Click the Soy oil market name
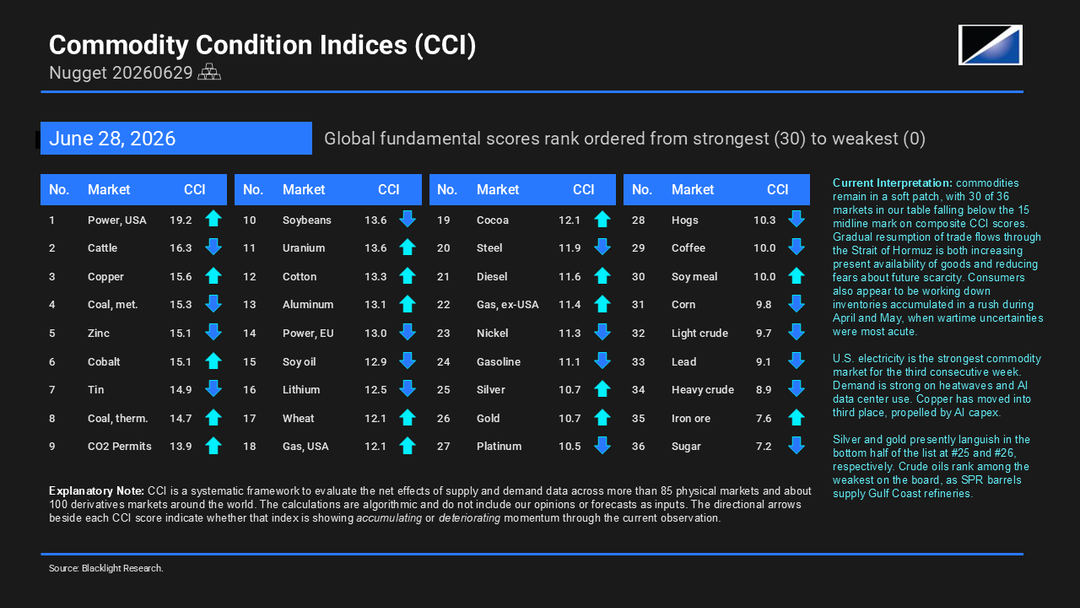The height and width of the screenshot is (608, 1080). pyautogui.click(x=299, y=361)
